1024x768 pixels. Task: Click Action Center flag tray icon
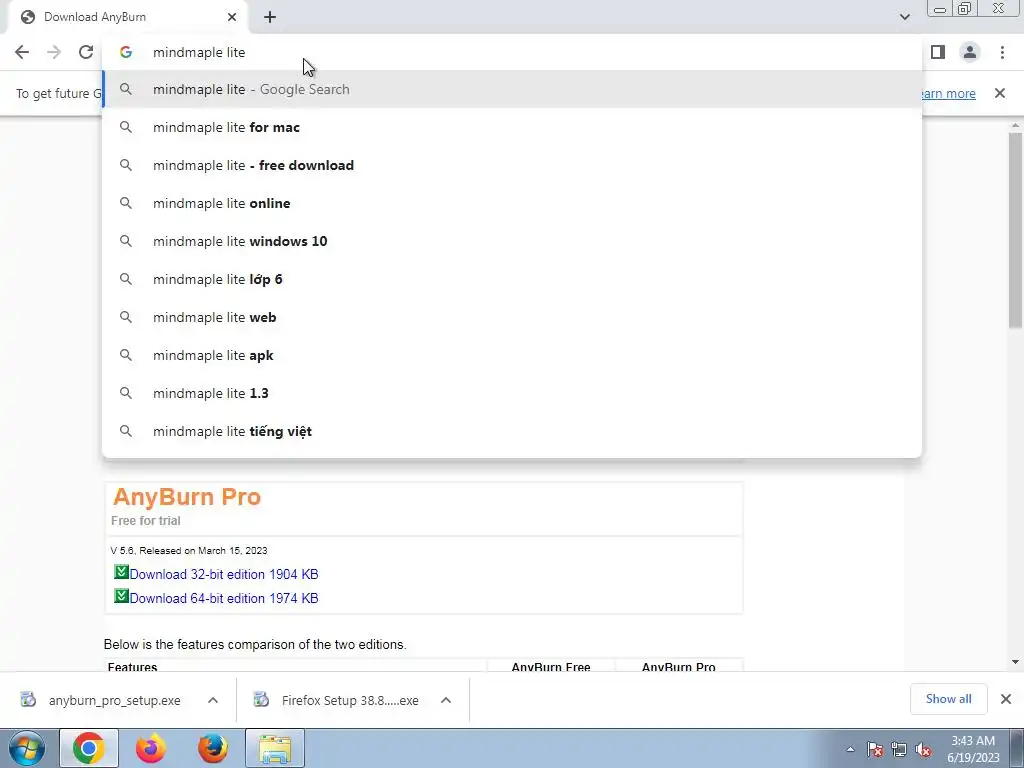pyautogui.click(x=875, y=750)
